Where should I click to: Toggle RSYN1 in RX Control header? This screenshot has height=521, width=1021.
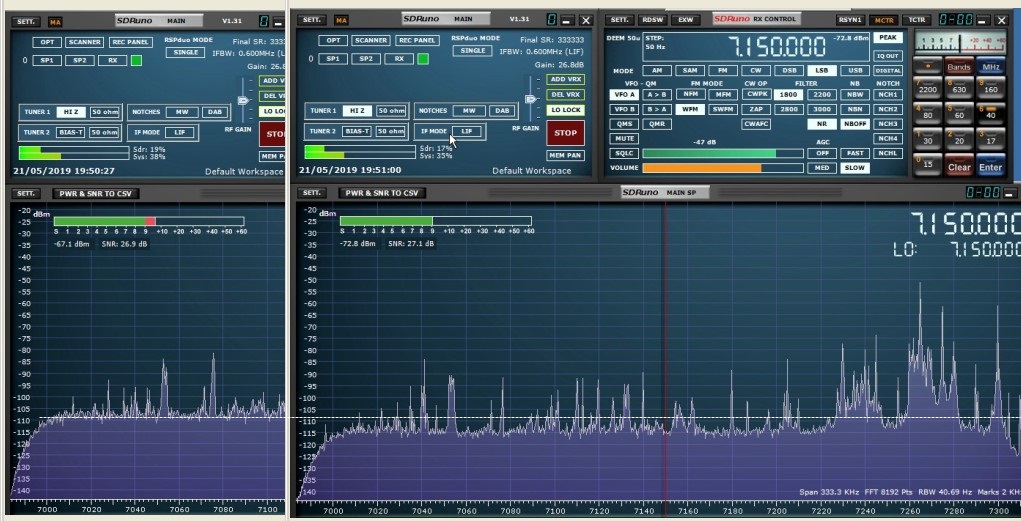click(x=850, y=20)
